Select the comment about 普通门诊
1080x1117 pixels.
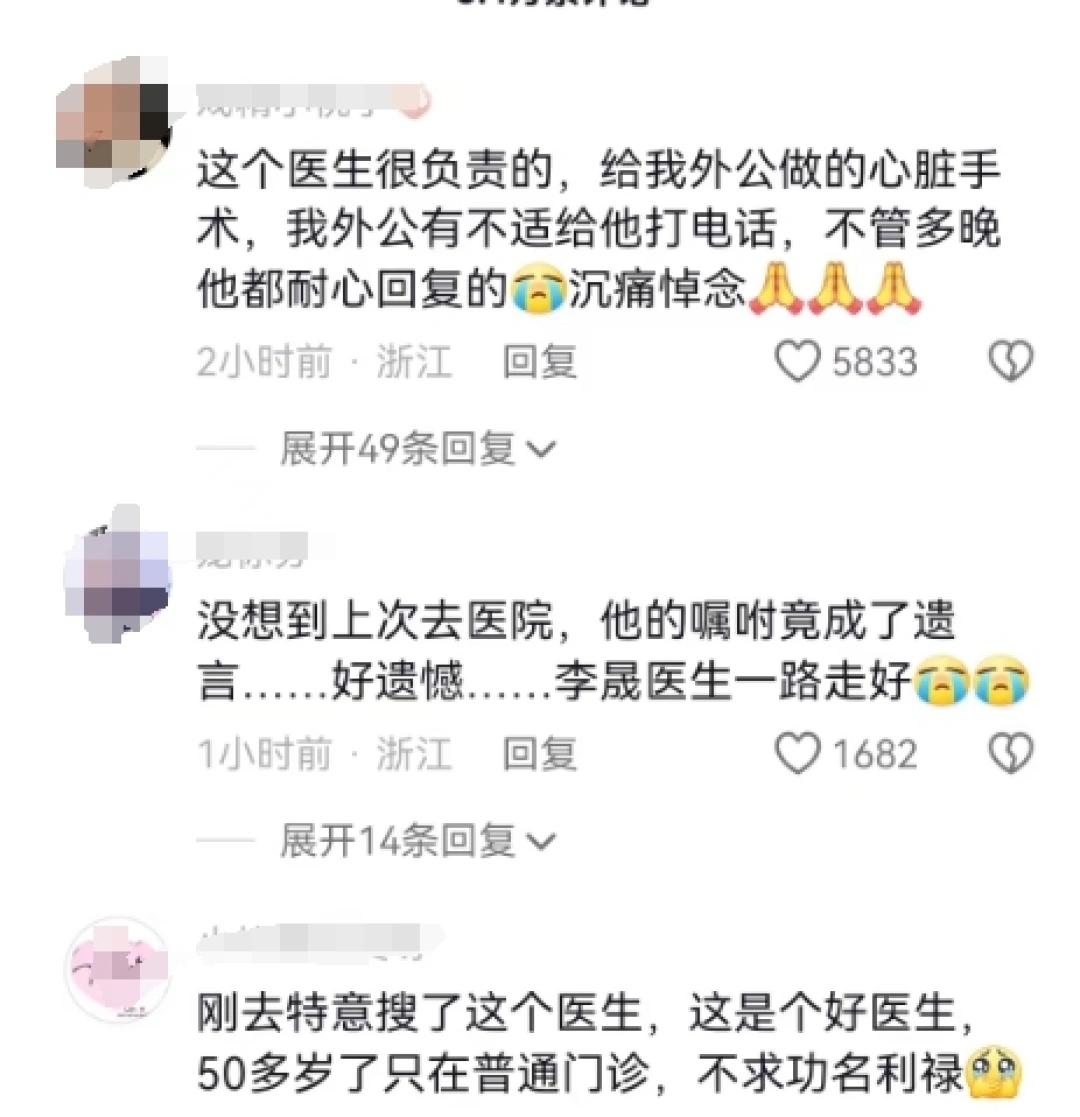pyautogui.click(x=609, y=1043)
